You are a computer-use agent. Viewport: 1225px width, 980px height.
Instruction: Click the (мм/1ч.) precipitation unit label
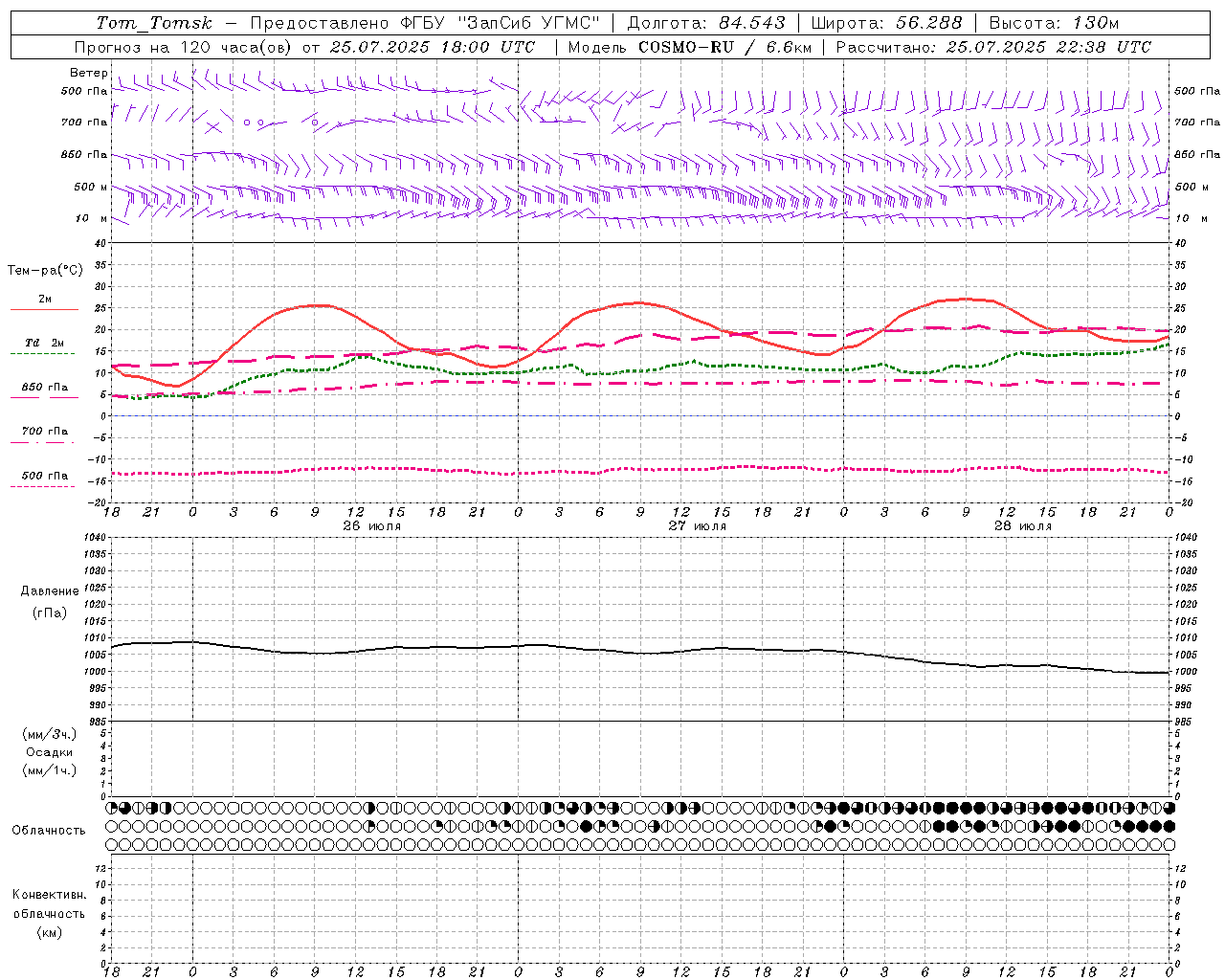coord(50,770)
